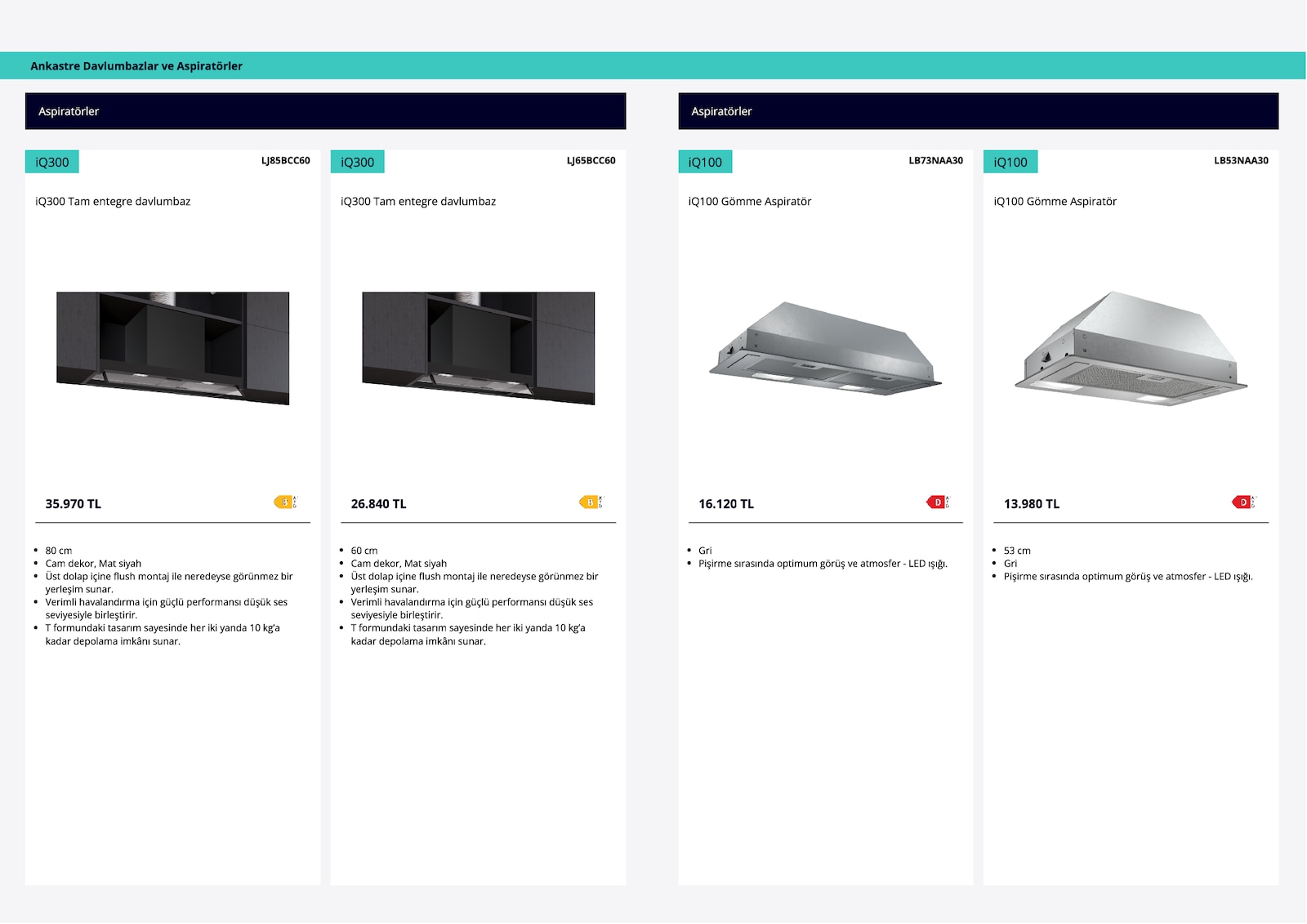Click the 'T formundaki tasarım' bullet for LJ85BCC60
This screenshot has width=1307, height=924.
point(163,635)
